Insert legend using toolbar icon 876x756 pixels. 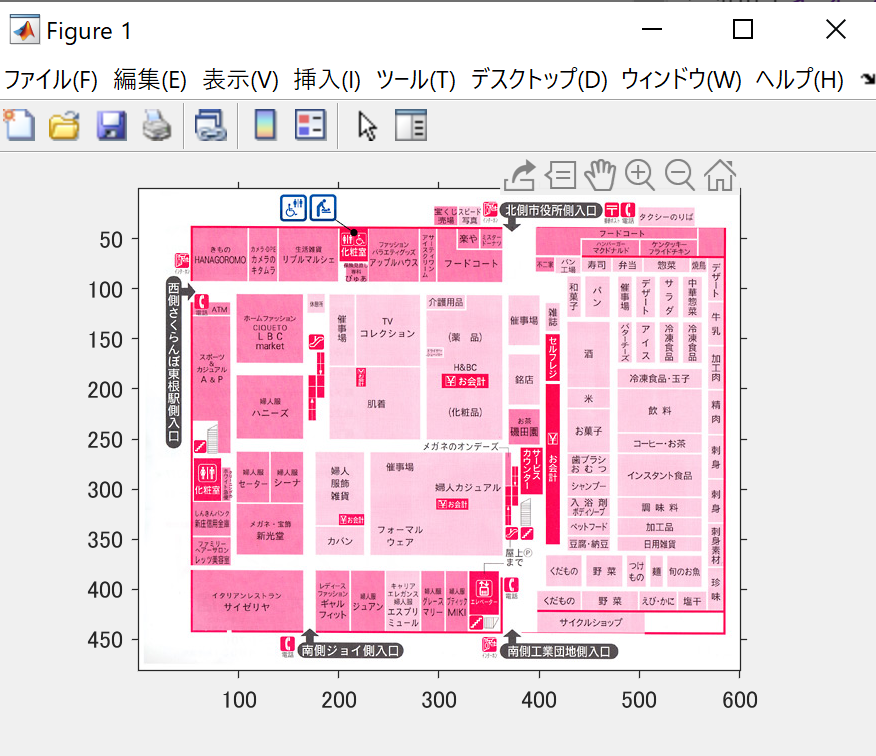[x=311, y=125]
